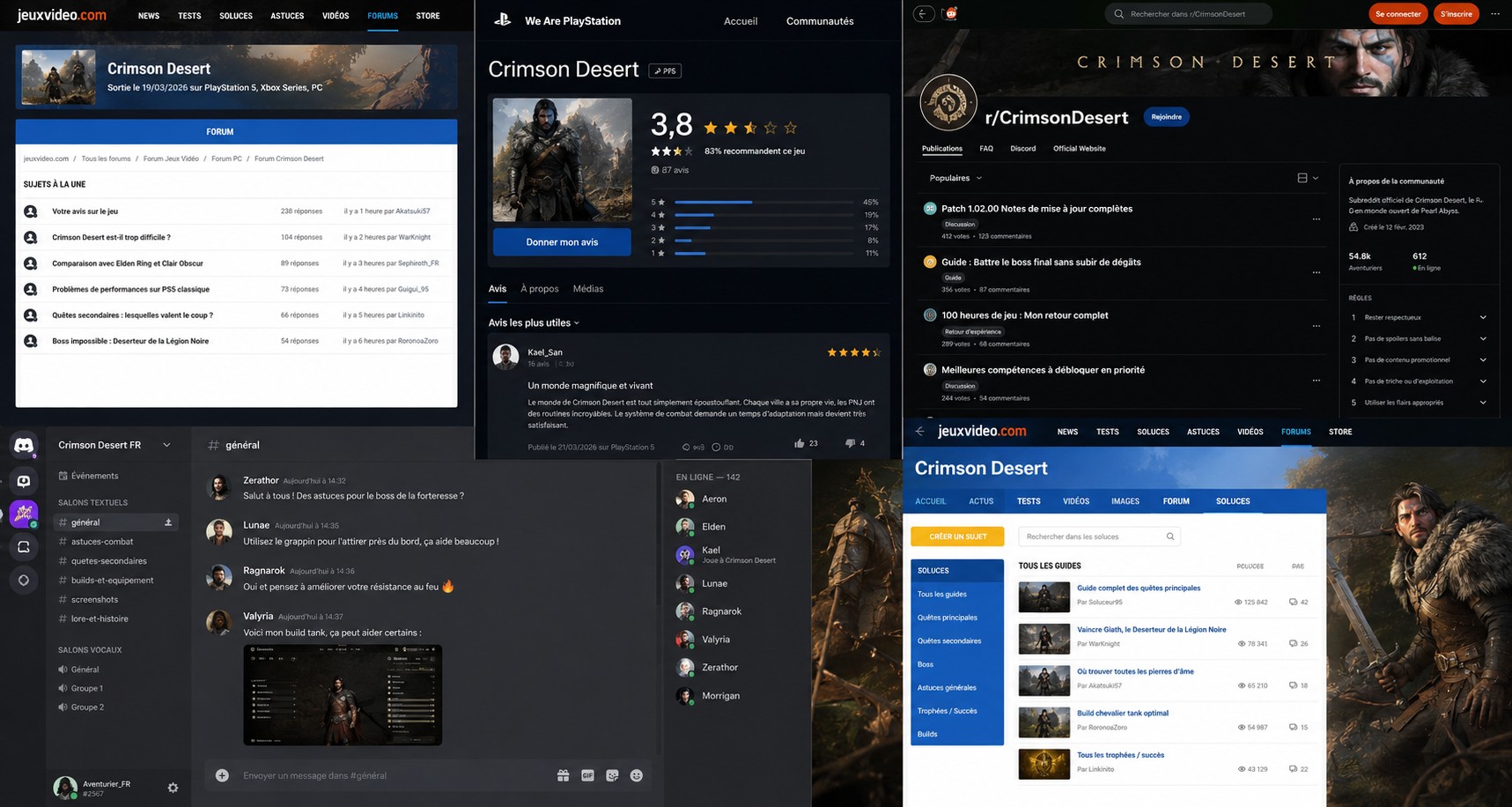
Task: Open the FAQ tab on r/CrimsonDesert
Action: 986,149
